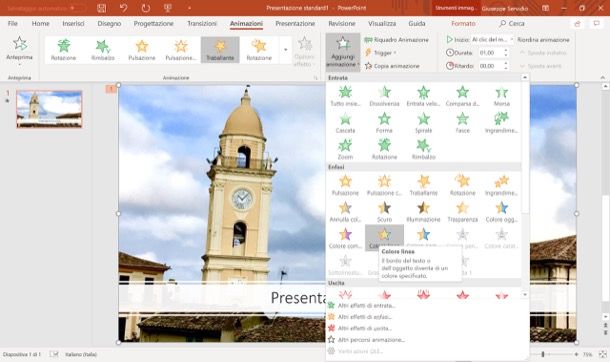
Task: Open the Riquadro Animazione pane
Action: 396,40
